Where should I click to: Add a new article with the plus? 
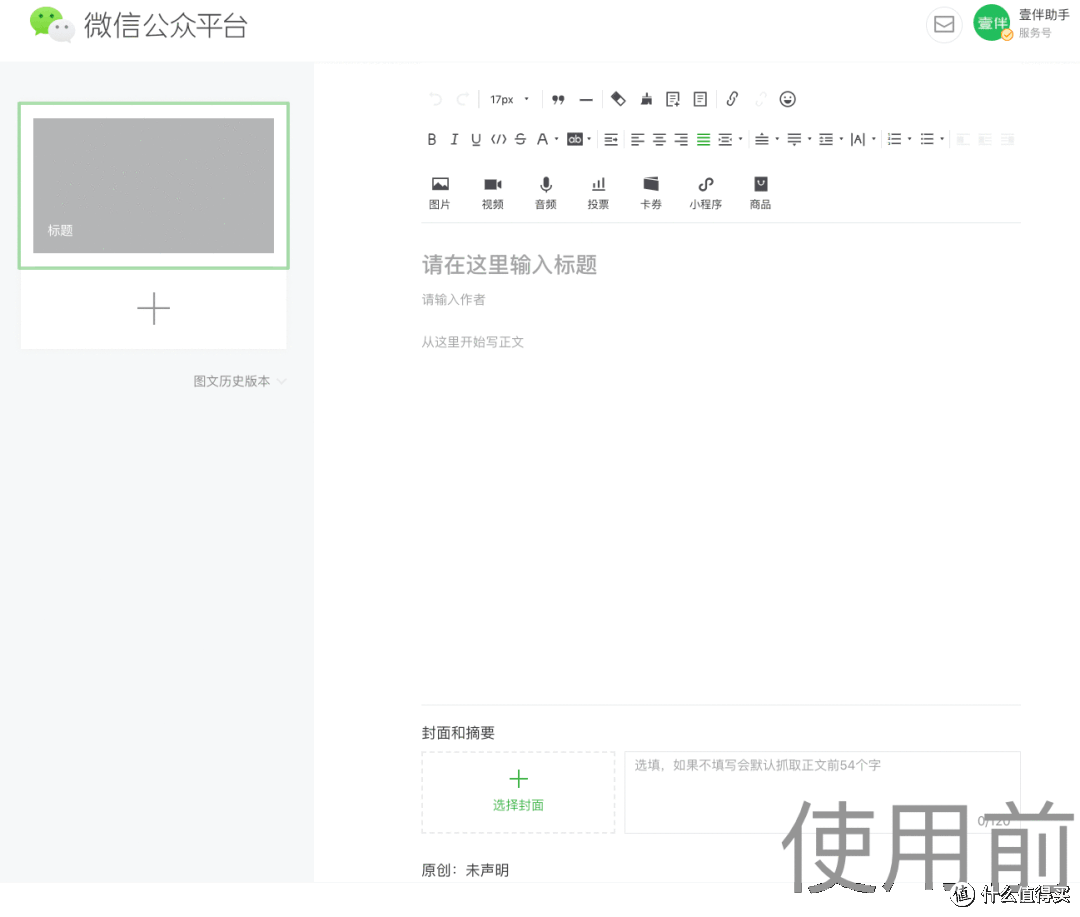(x=154, y=309)
